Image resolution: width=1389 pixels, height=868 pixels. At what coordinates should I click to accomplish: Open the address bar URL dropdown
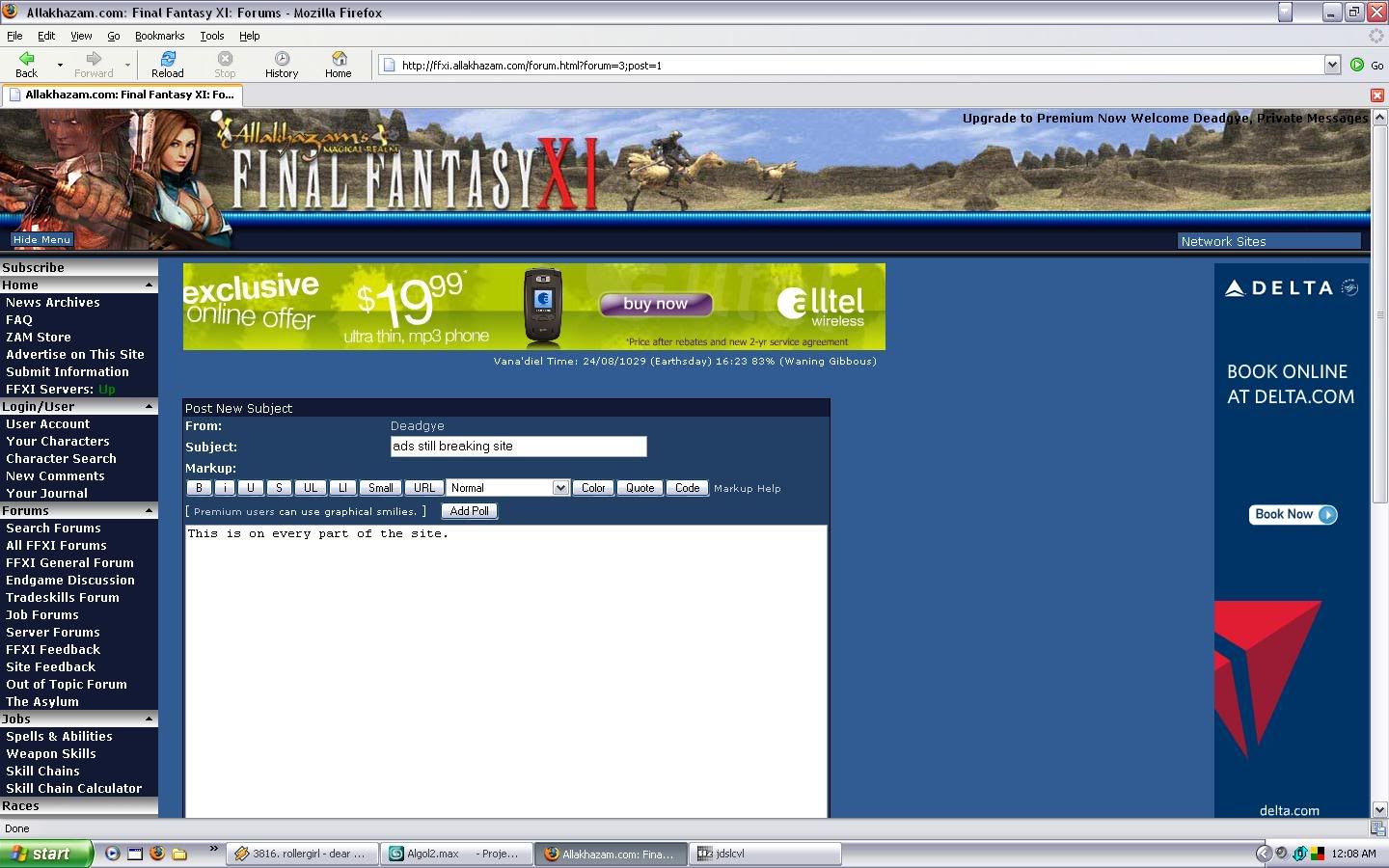1332,65
